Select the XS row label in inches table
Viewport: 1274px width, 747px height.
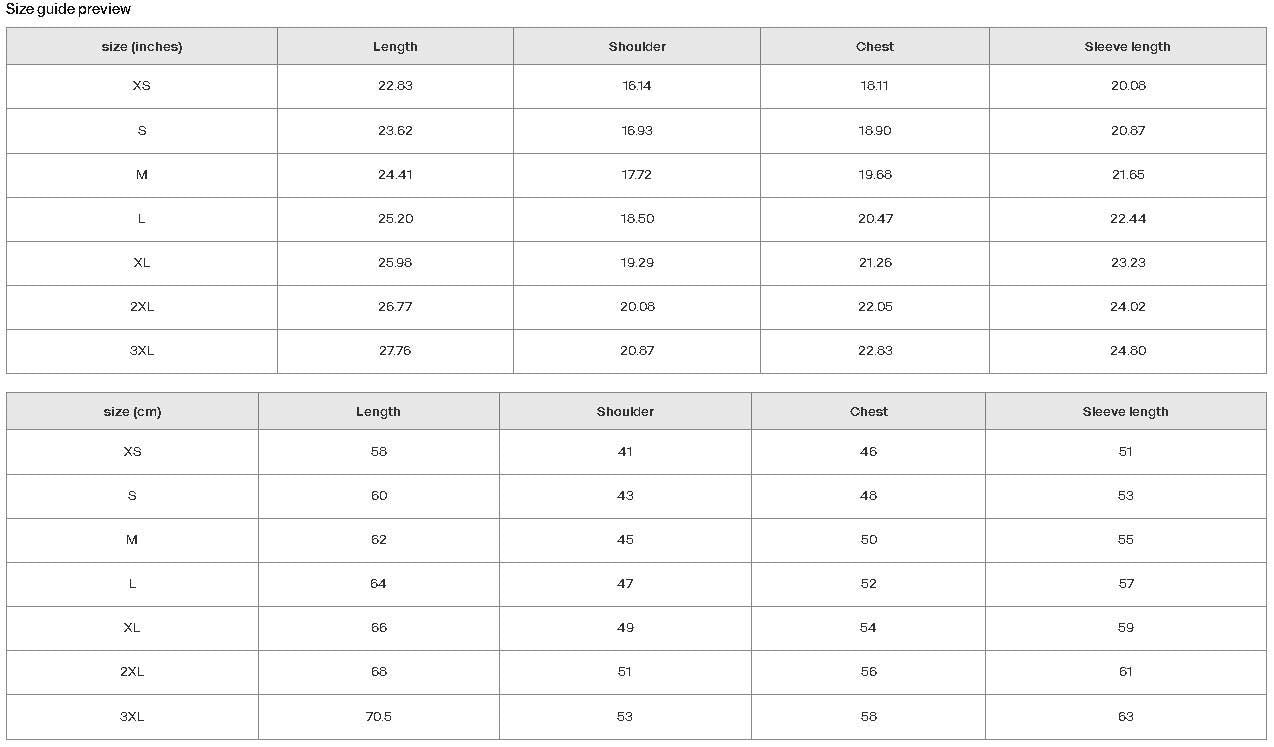tap(142, 86)
